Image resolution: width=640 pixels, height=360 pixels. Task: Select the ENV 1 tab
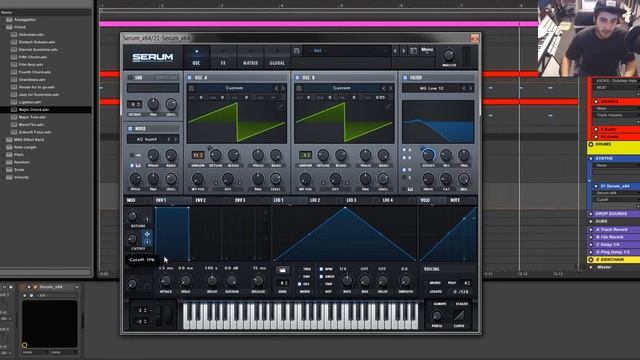[161, 200]
